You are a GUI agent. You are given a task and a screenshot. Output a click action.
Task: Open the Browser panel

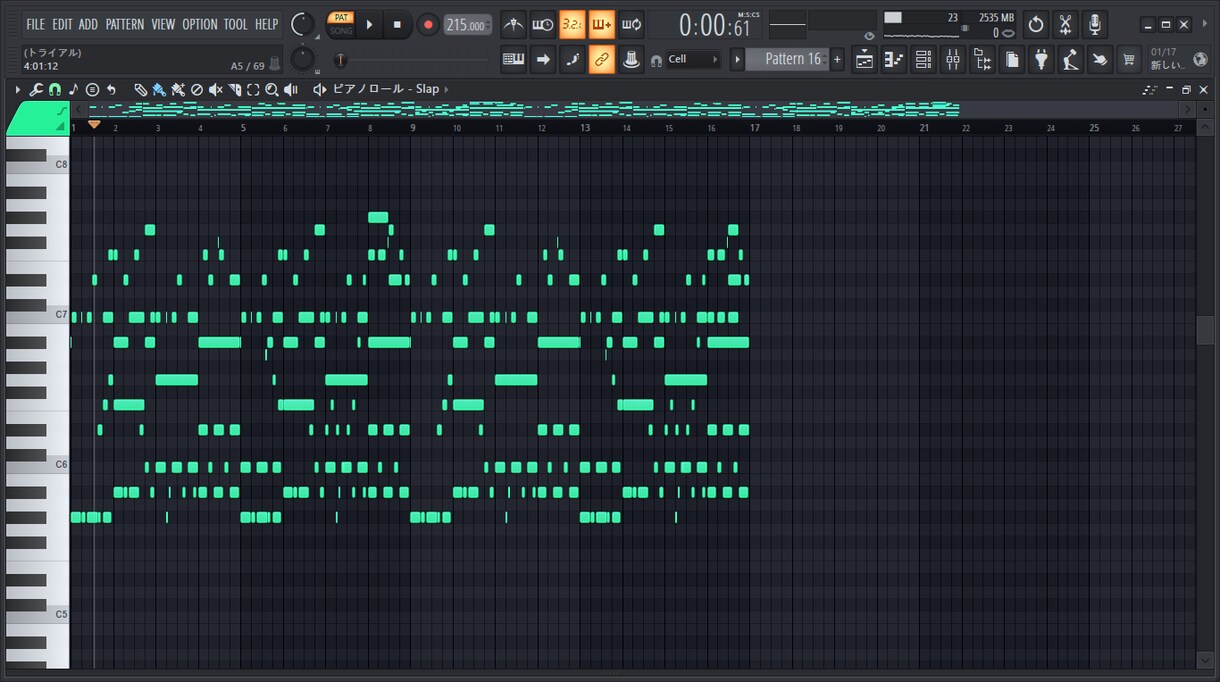[983, 60]
